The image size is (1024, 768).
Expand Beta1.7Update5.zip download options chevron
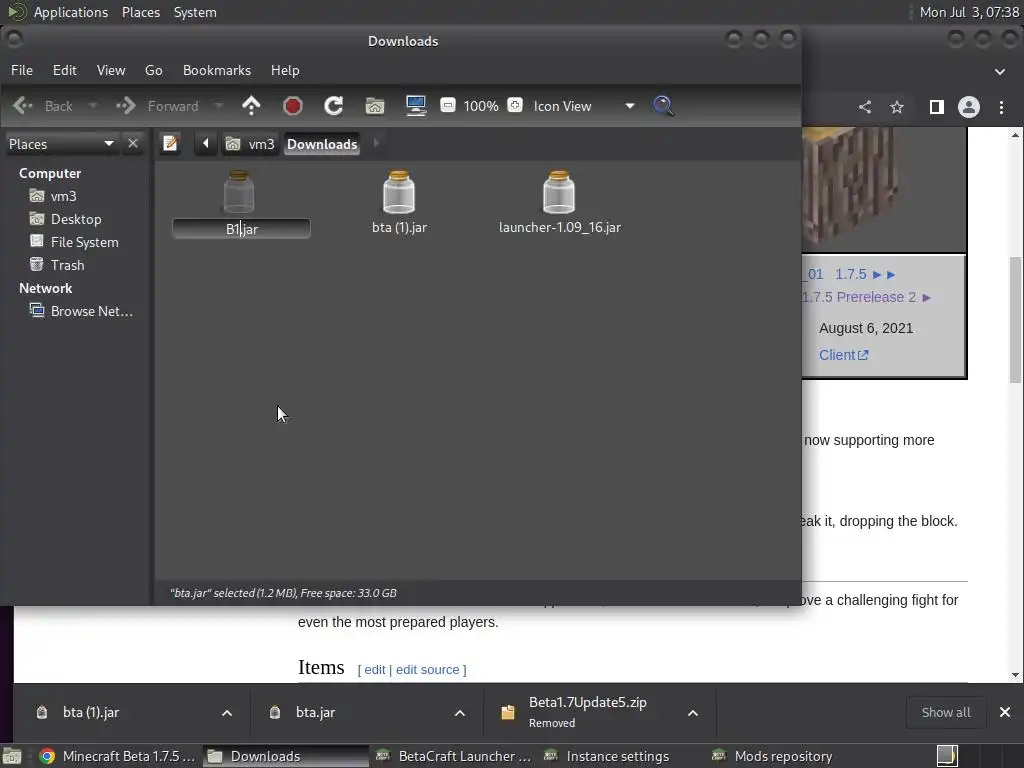tap(693, 712)
